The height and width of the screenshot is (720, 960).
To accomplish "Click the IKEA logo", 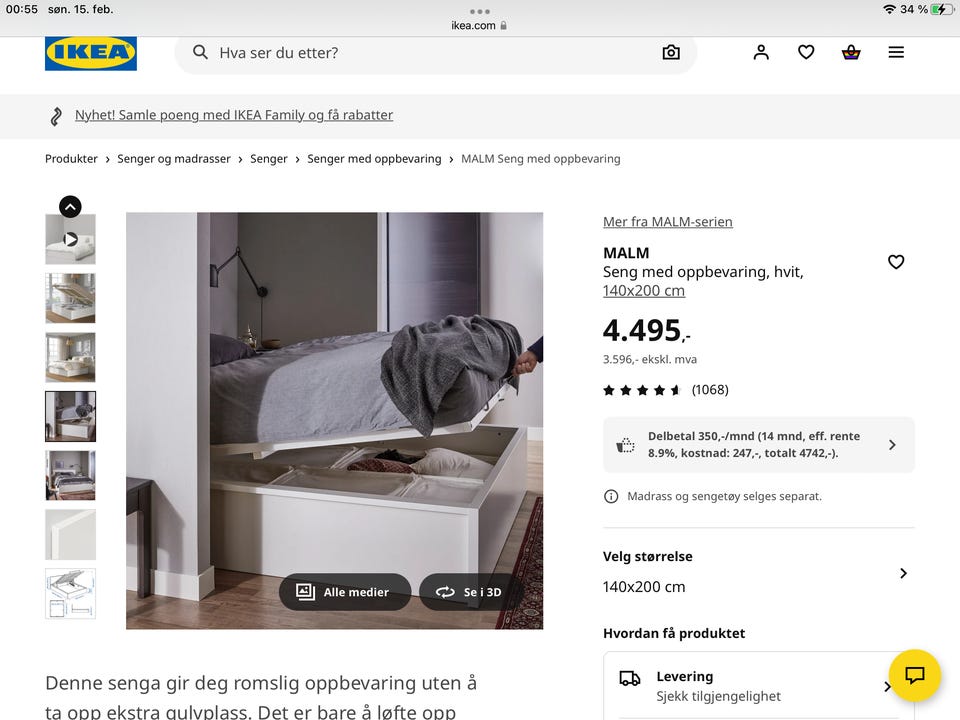I will 91,53.
